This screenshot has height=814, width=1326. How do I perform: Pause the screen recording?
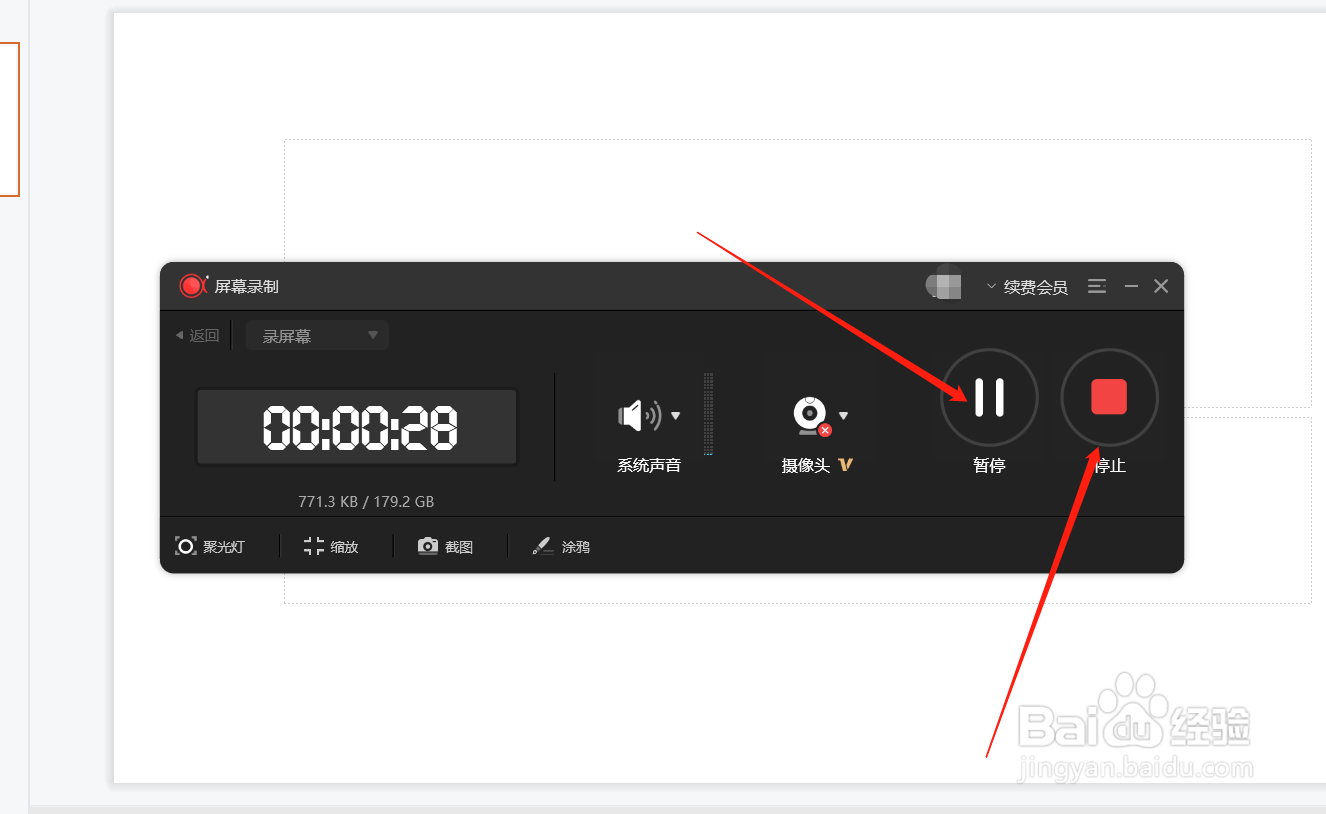989,397
